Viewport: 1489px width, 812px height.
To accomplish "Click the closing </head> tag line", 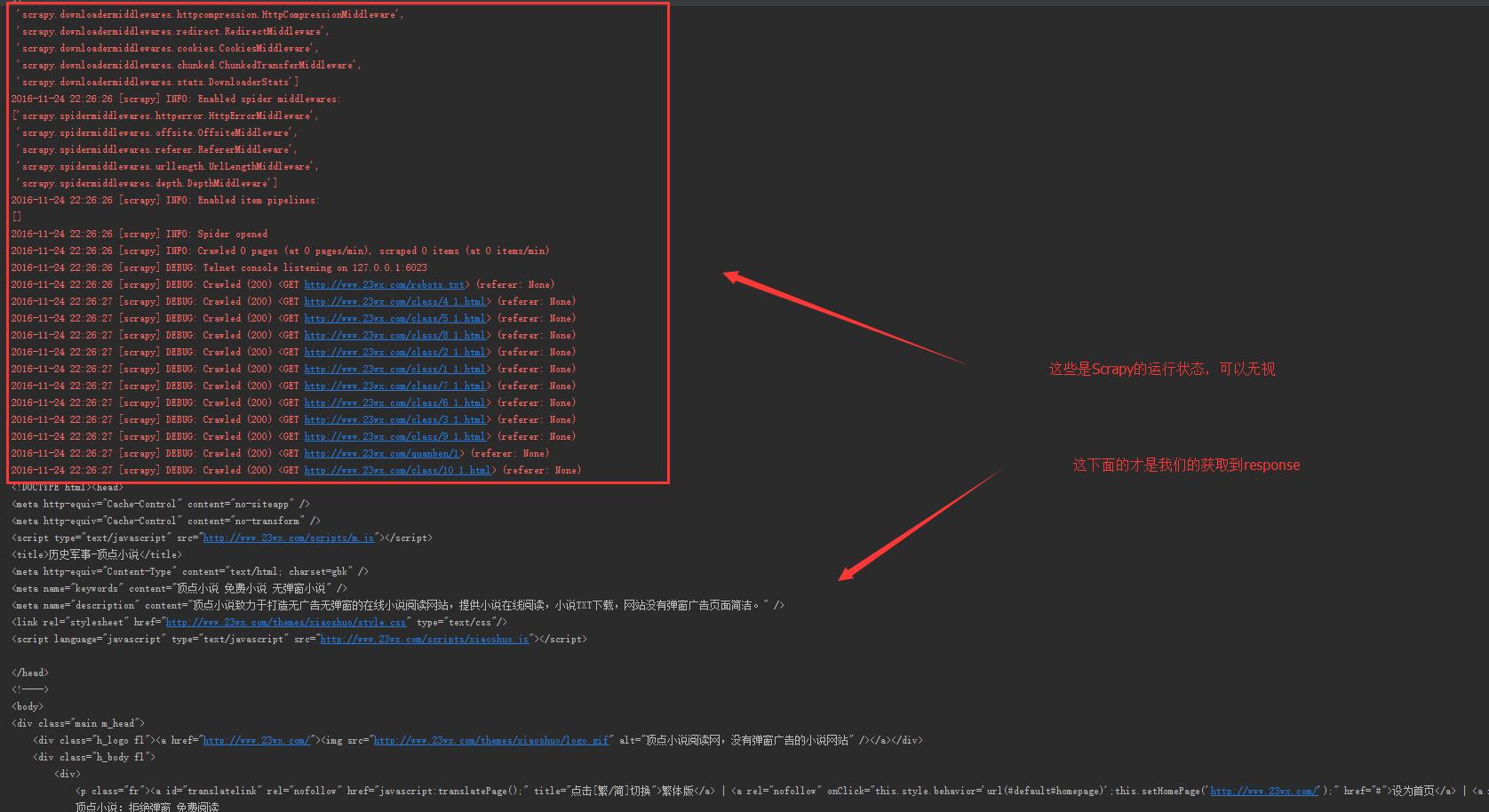I will click(x=30, y=673).
